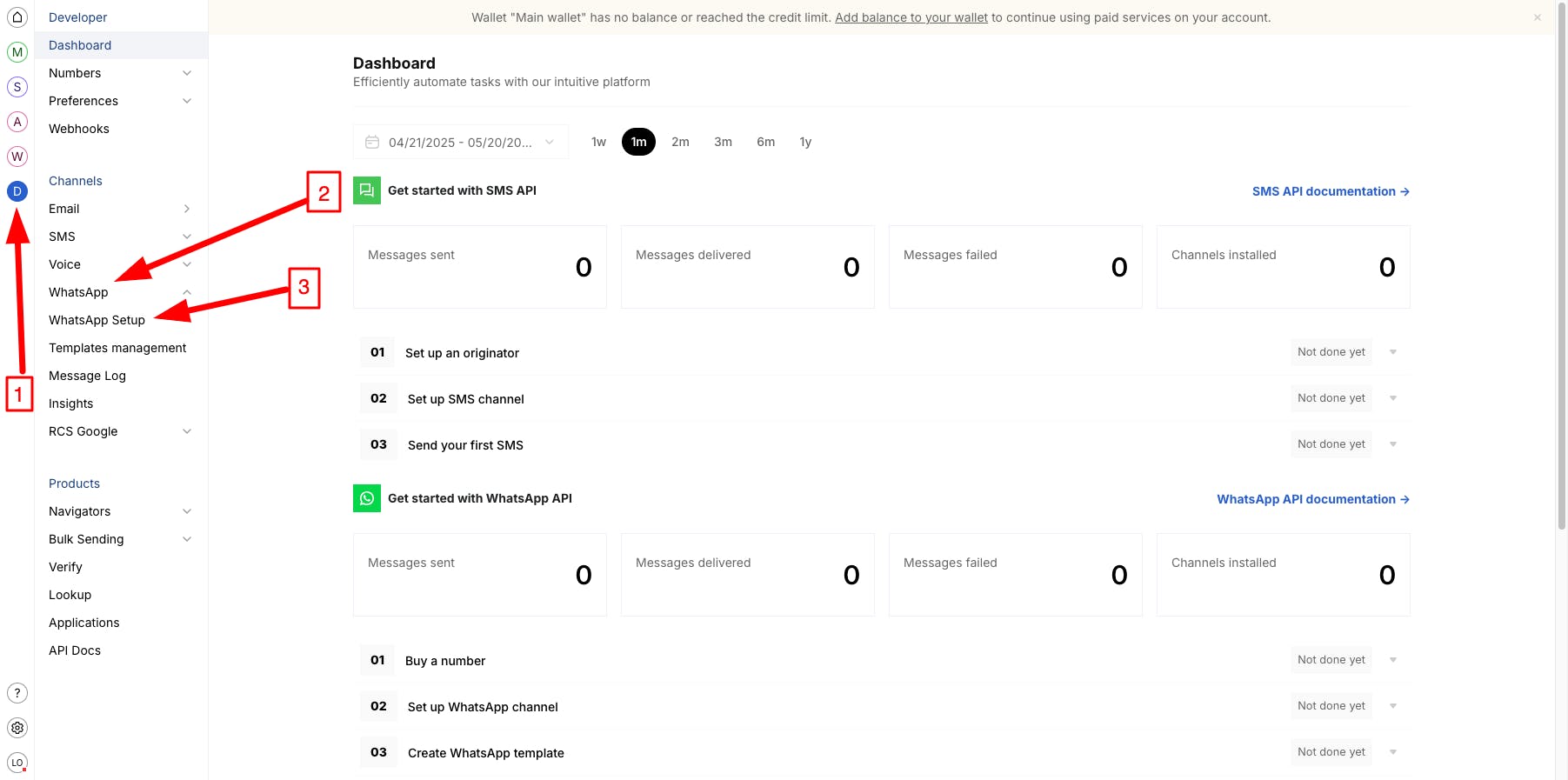The width and height of the screenshot is (1568, 780).
Task: Click the home icon in left rail
Action: 17,17
